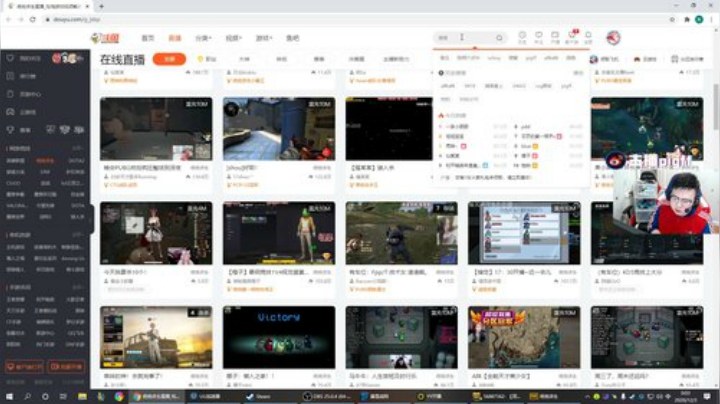720x404 pixels.
Task: Switch to the OBS taskbar item
Action: (x=326, y=396)
